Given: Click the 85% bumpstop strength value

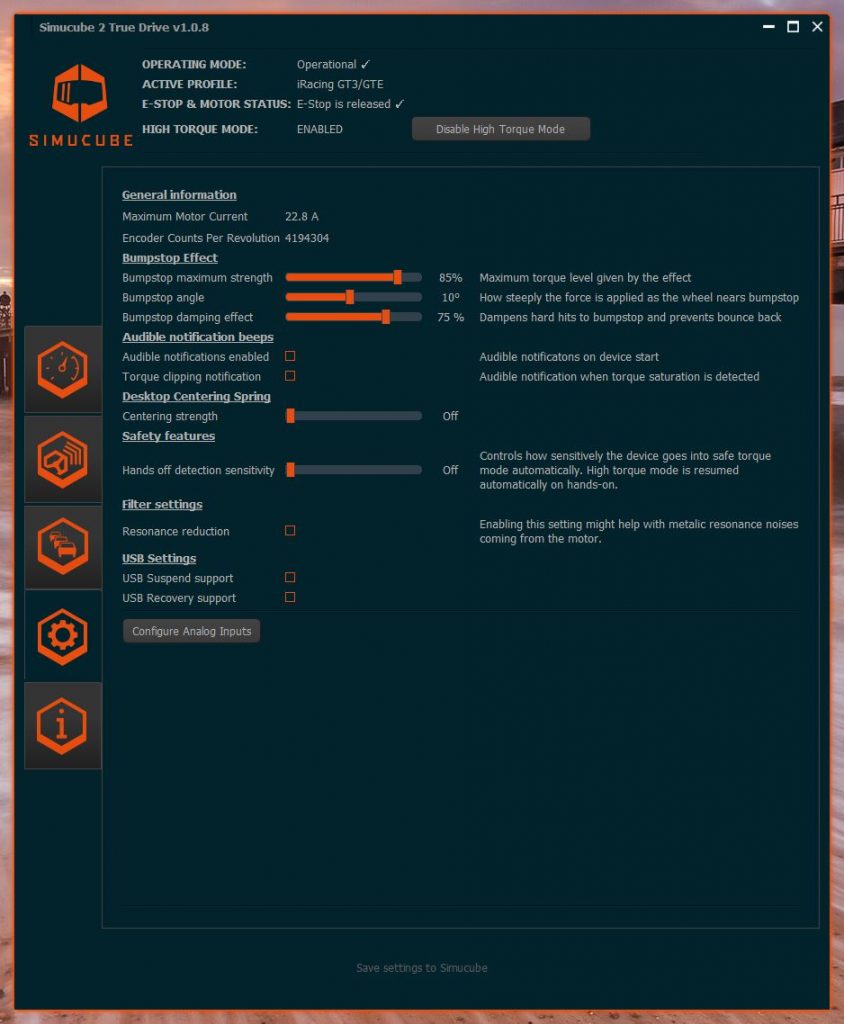Looking at the screenshot, I should (450, 278).
